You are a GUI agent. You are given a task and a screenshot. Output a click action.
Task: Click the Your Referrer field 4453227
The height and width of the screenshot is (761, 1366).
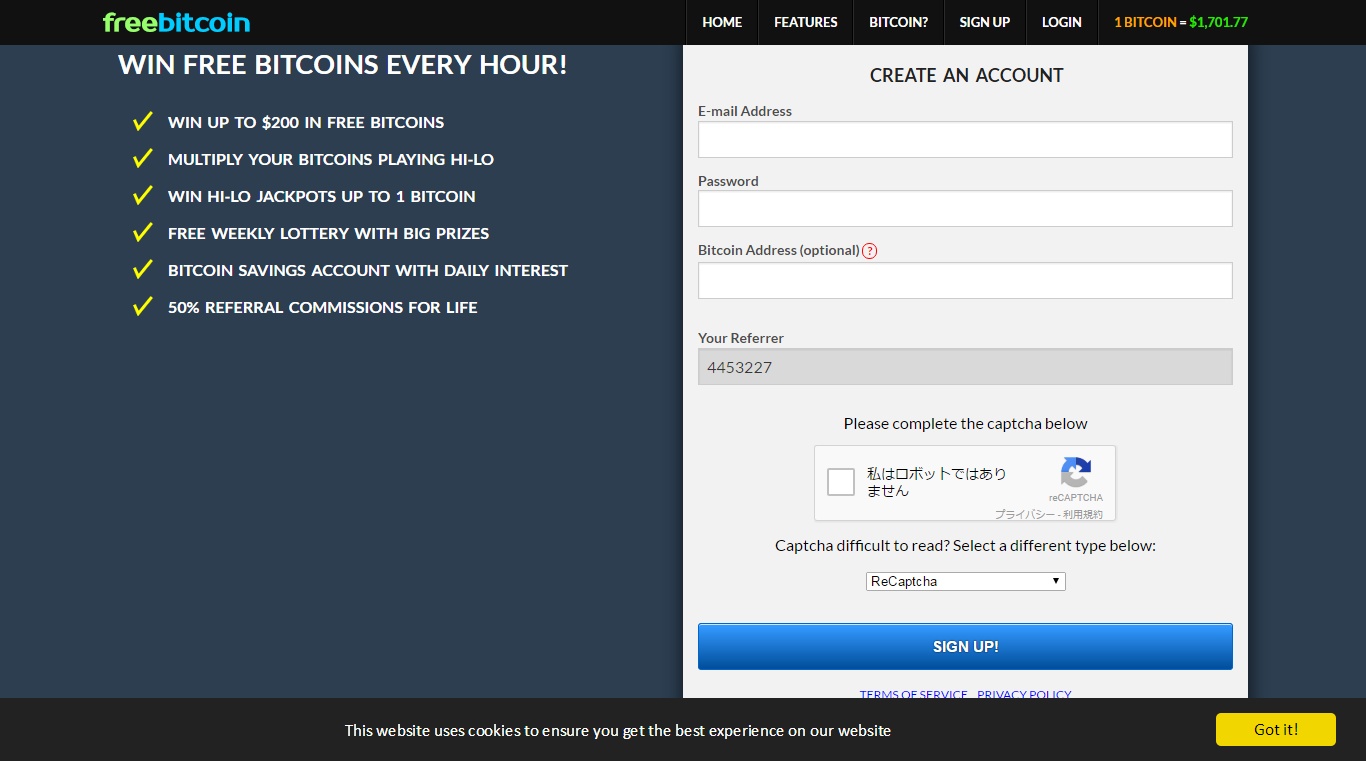[x=965, y=367]
